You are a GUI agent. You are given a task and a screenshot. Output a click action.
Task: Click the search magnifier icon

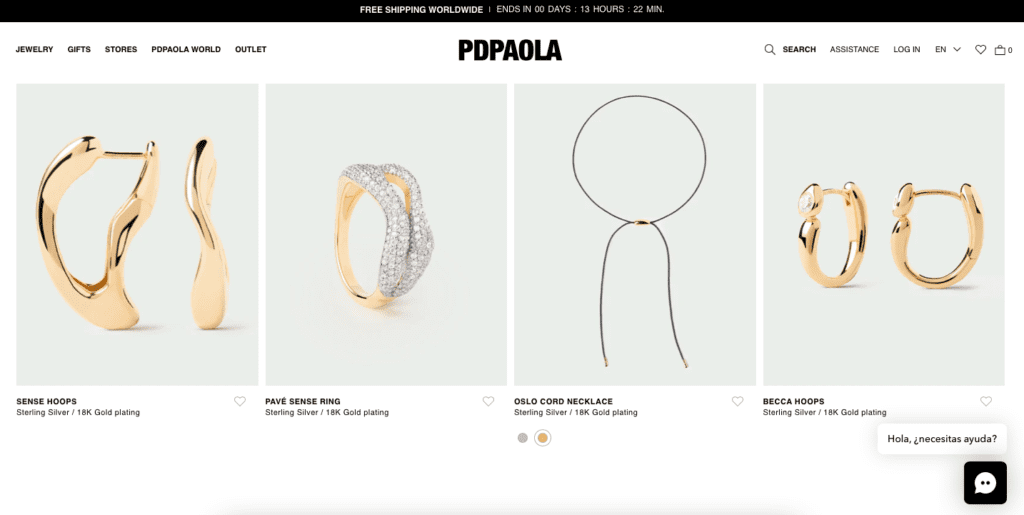[770, 50]
